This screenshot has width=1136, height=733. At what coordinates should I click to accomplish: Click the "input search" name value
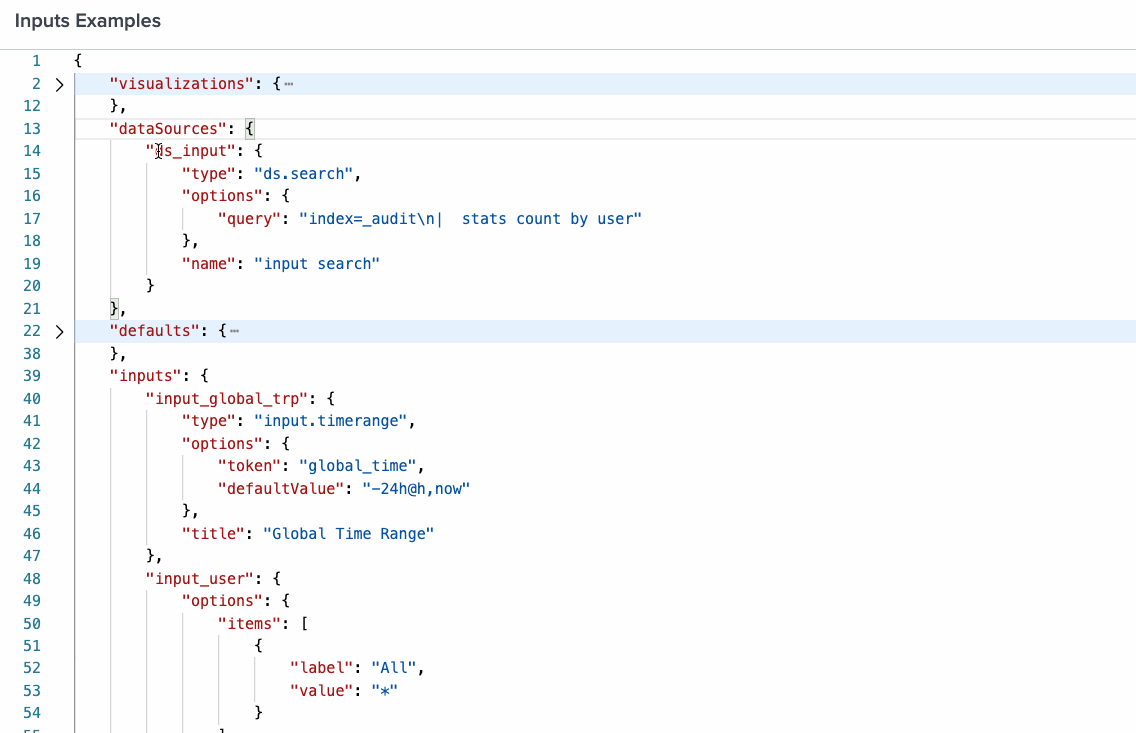point(317,263)
